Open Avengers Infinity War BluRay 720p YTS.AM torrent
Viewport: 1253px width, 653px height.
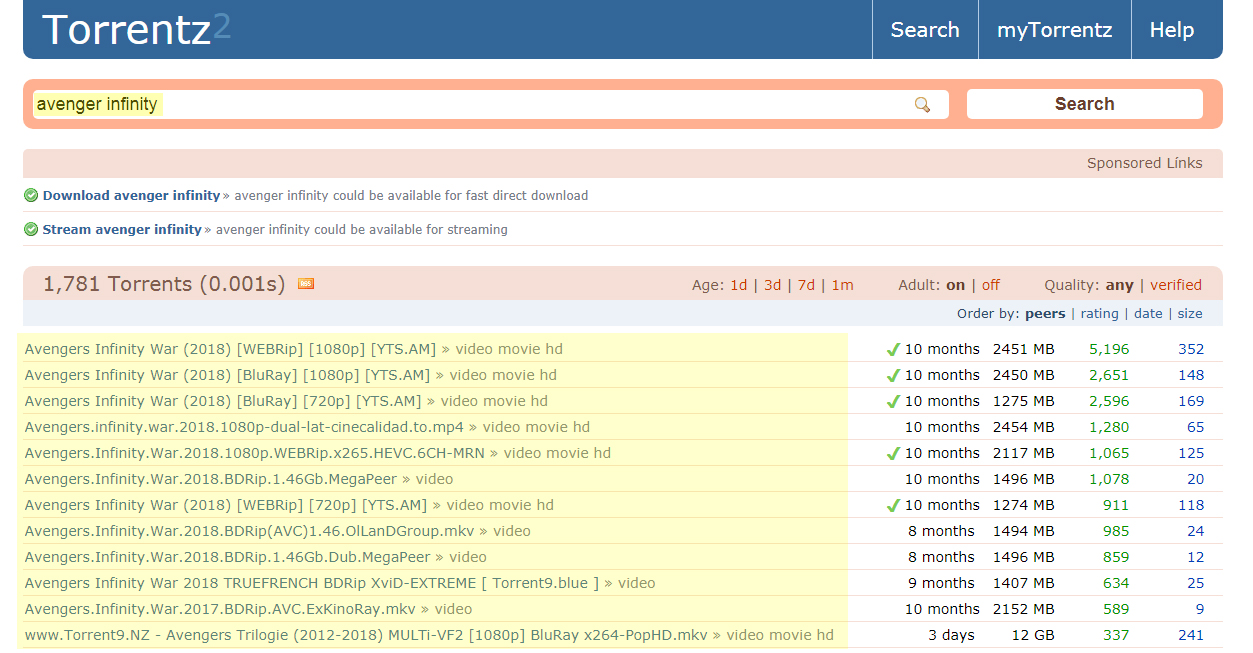tap(223, 401)
